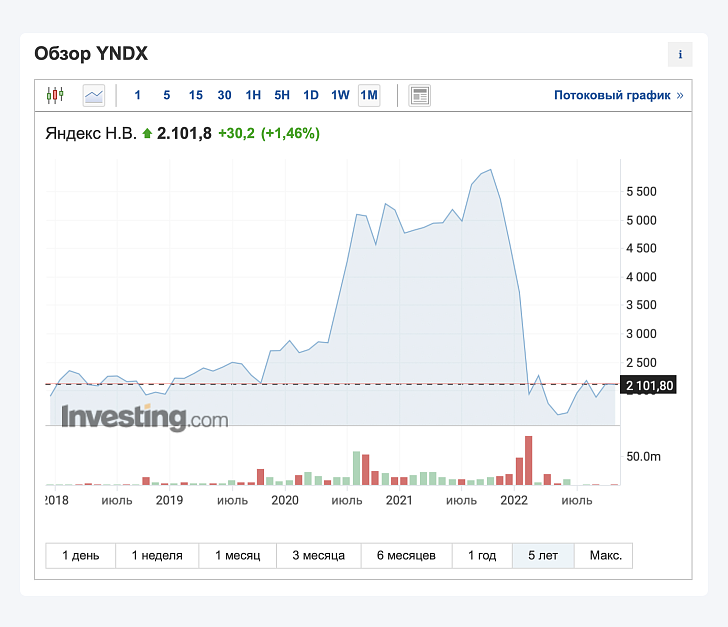Set interval to 5H
The image size is (728, 627).
[282, 95]
